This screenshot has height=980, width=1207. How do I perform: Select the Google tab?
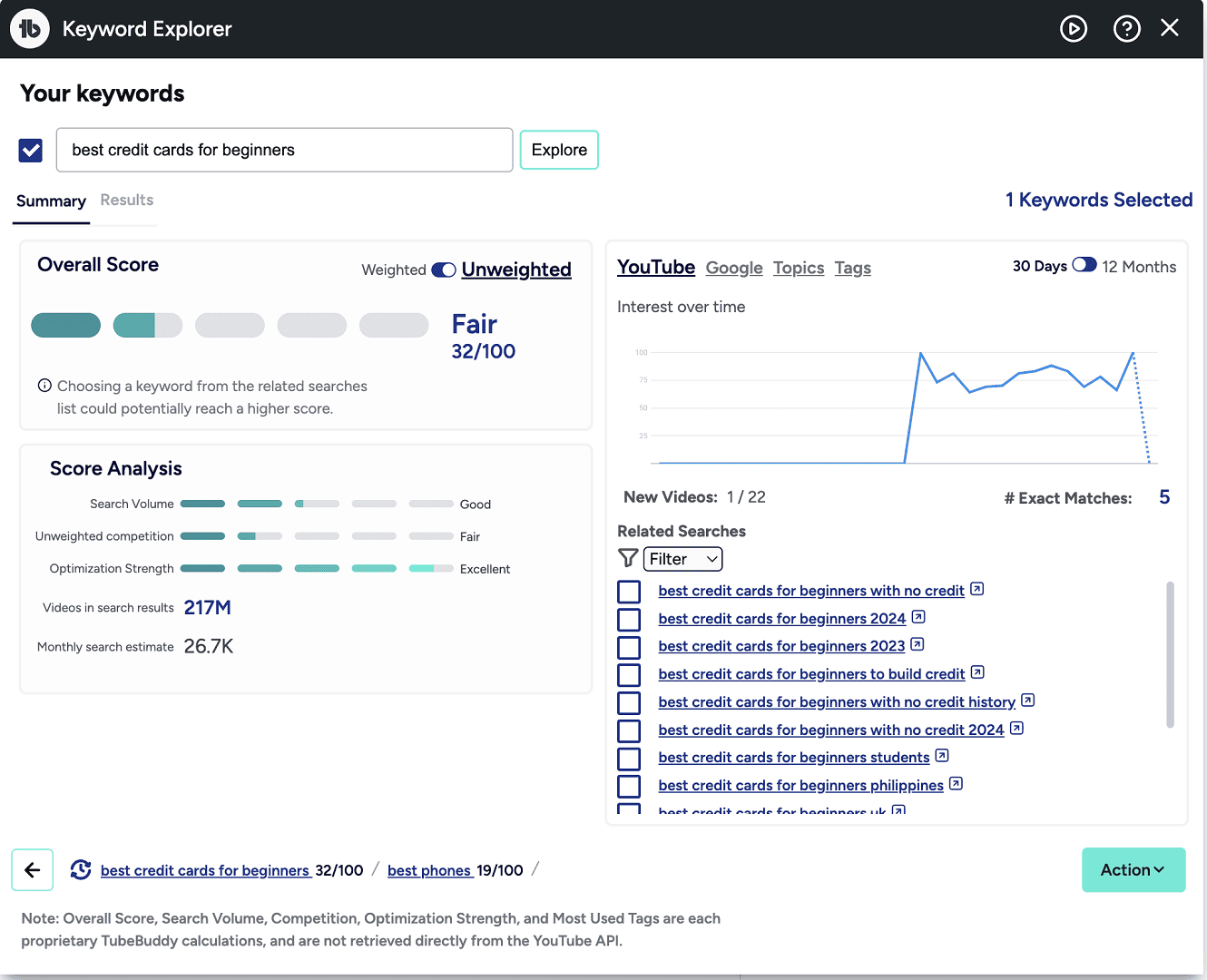pos(734,268)
